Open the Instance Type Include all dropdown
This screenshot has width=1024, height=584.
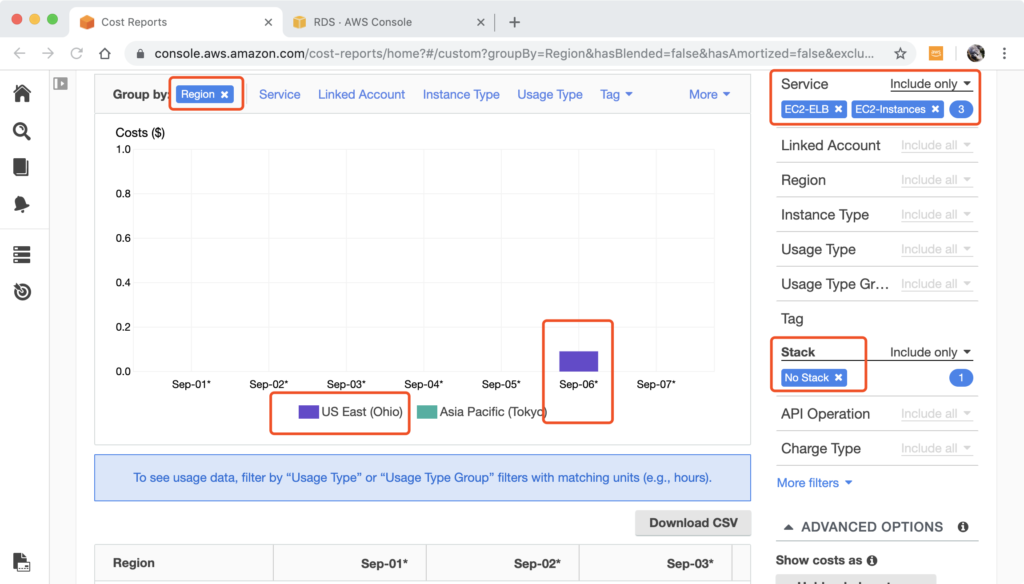[x=936, y=214]
